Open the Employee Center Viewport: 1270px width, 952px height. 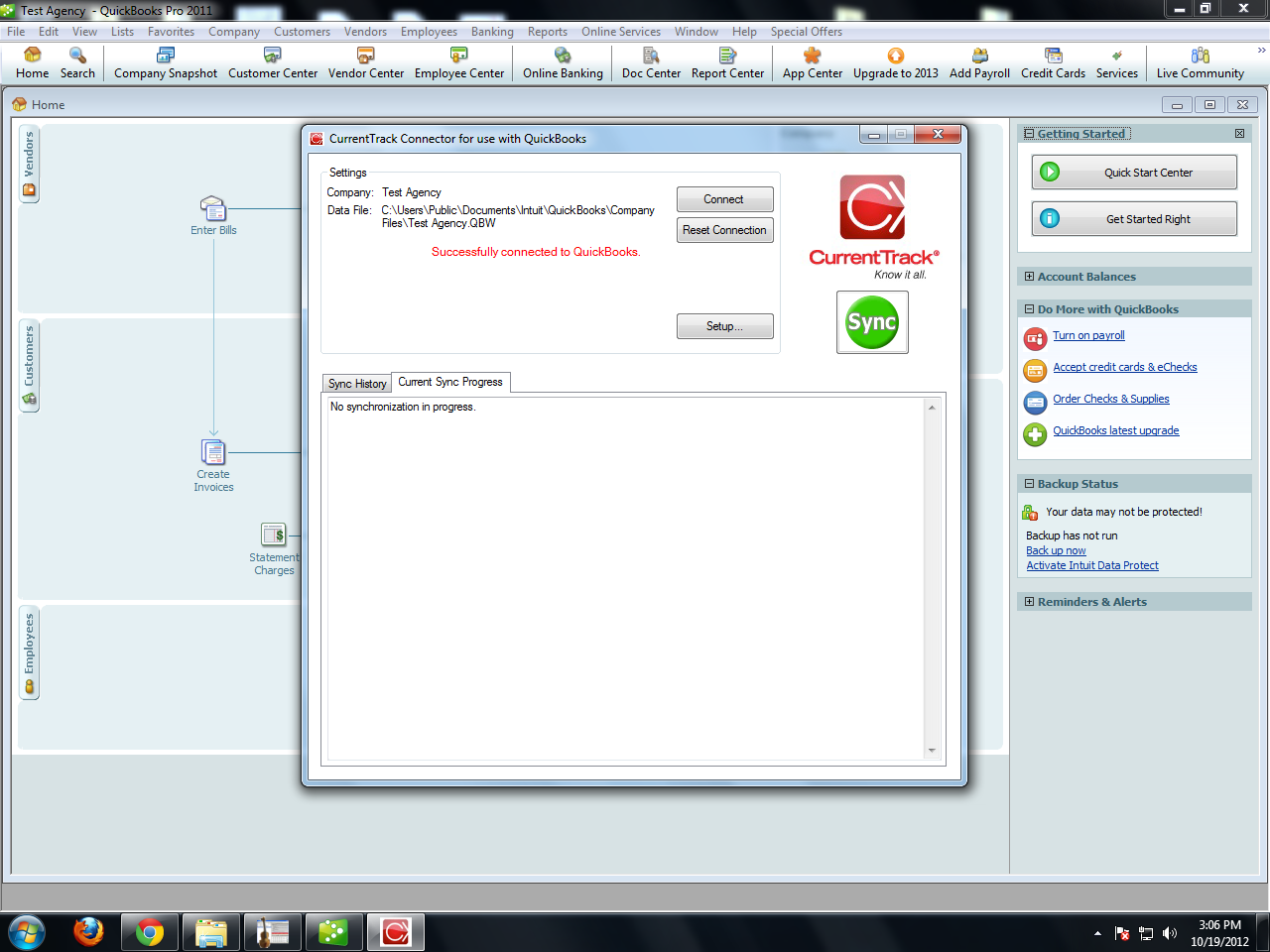[x=459, y=63]
